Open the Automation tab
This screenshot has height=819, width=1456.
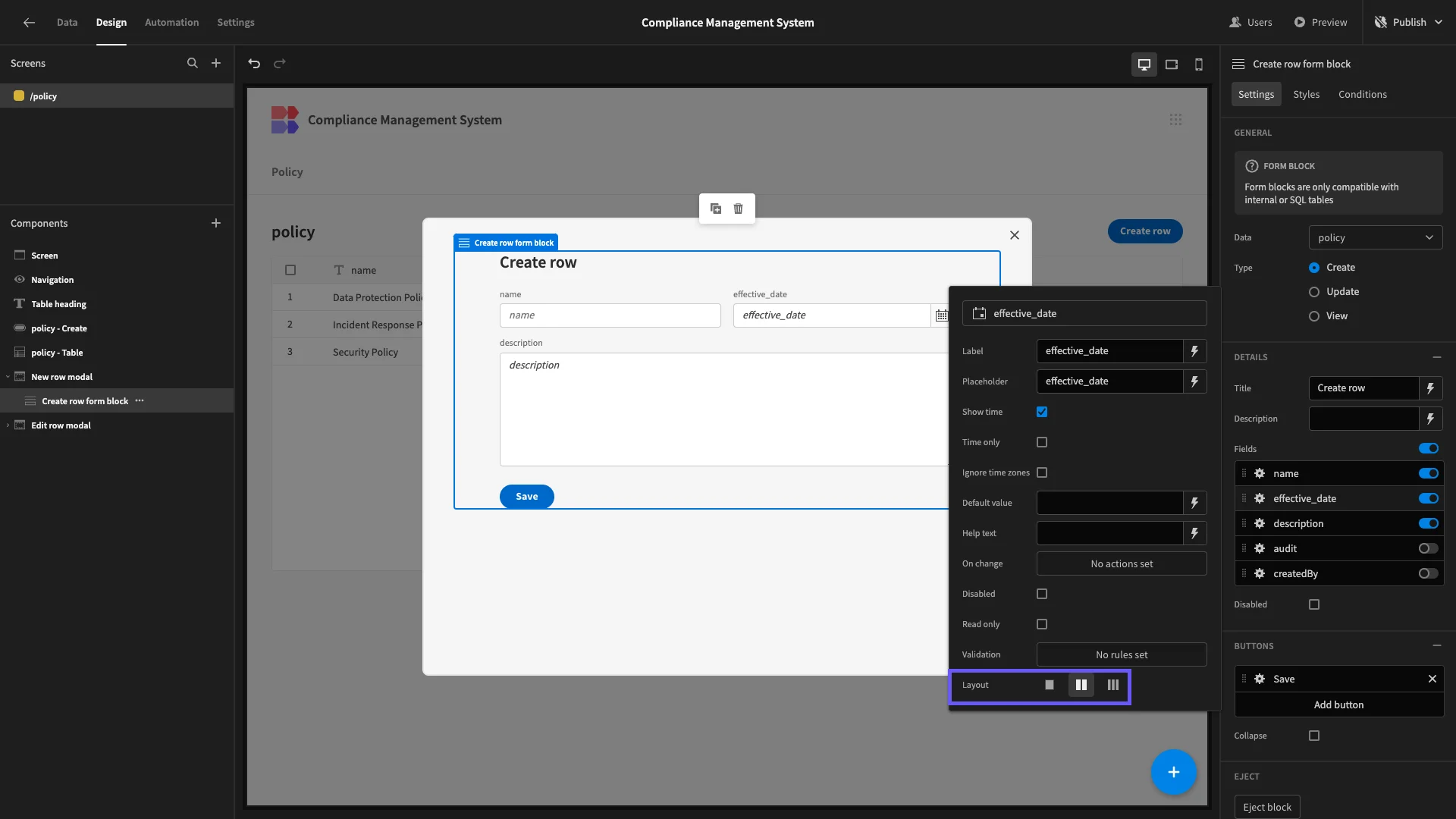tap(171, 22)
